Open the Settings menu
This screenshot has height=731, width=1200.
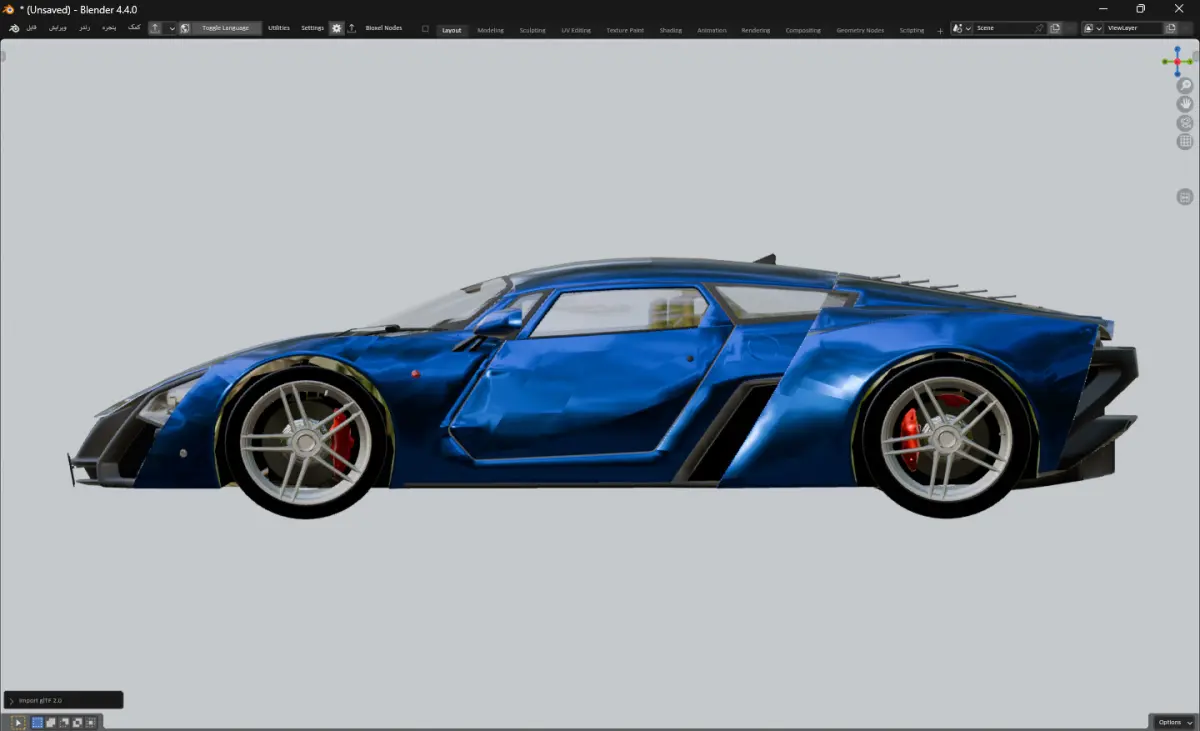(x=313, y=28)
